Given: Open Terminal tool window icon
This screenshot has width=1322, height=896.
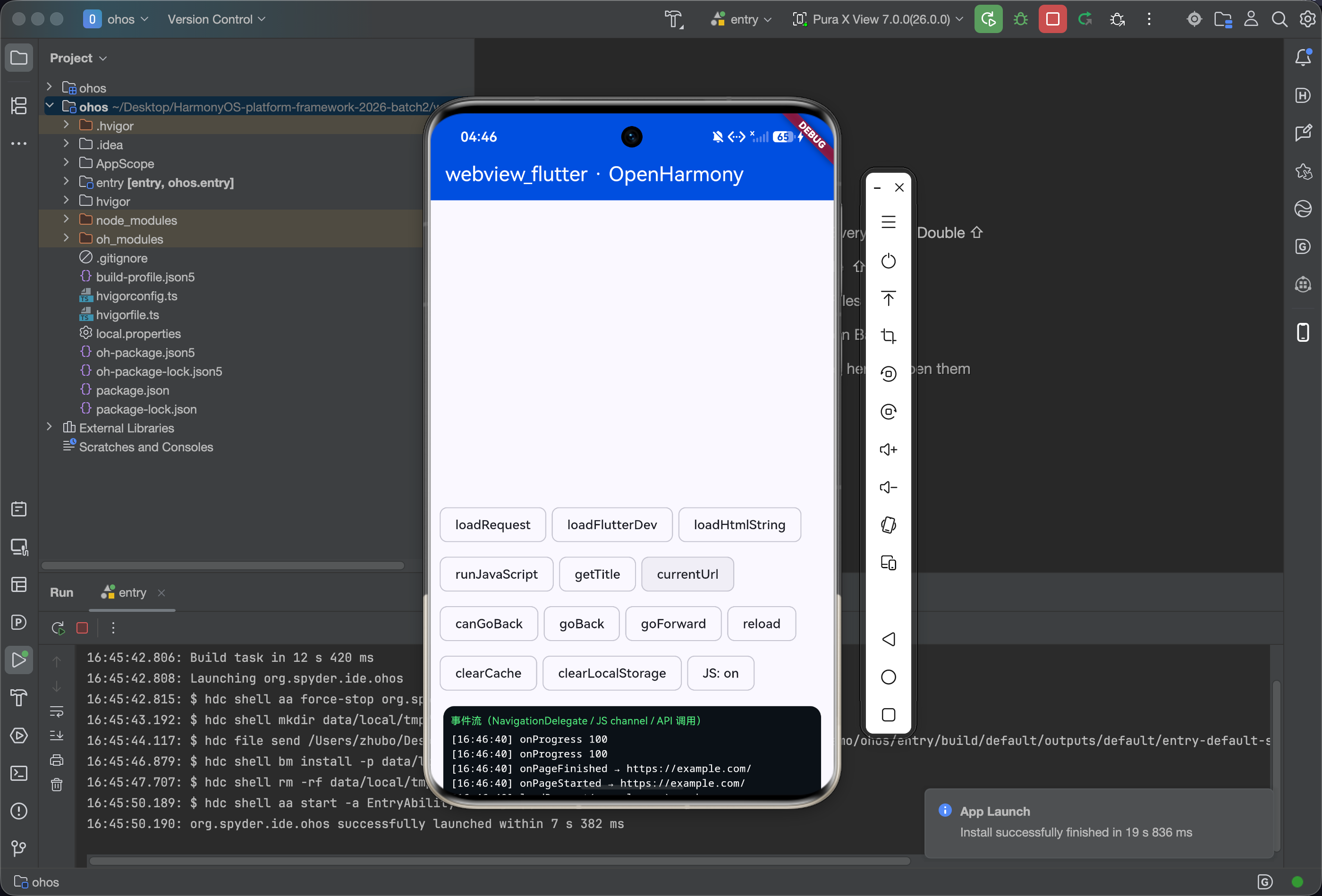Looking at the screenshot, I should (x=19, y=773).
